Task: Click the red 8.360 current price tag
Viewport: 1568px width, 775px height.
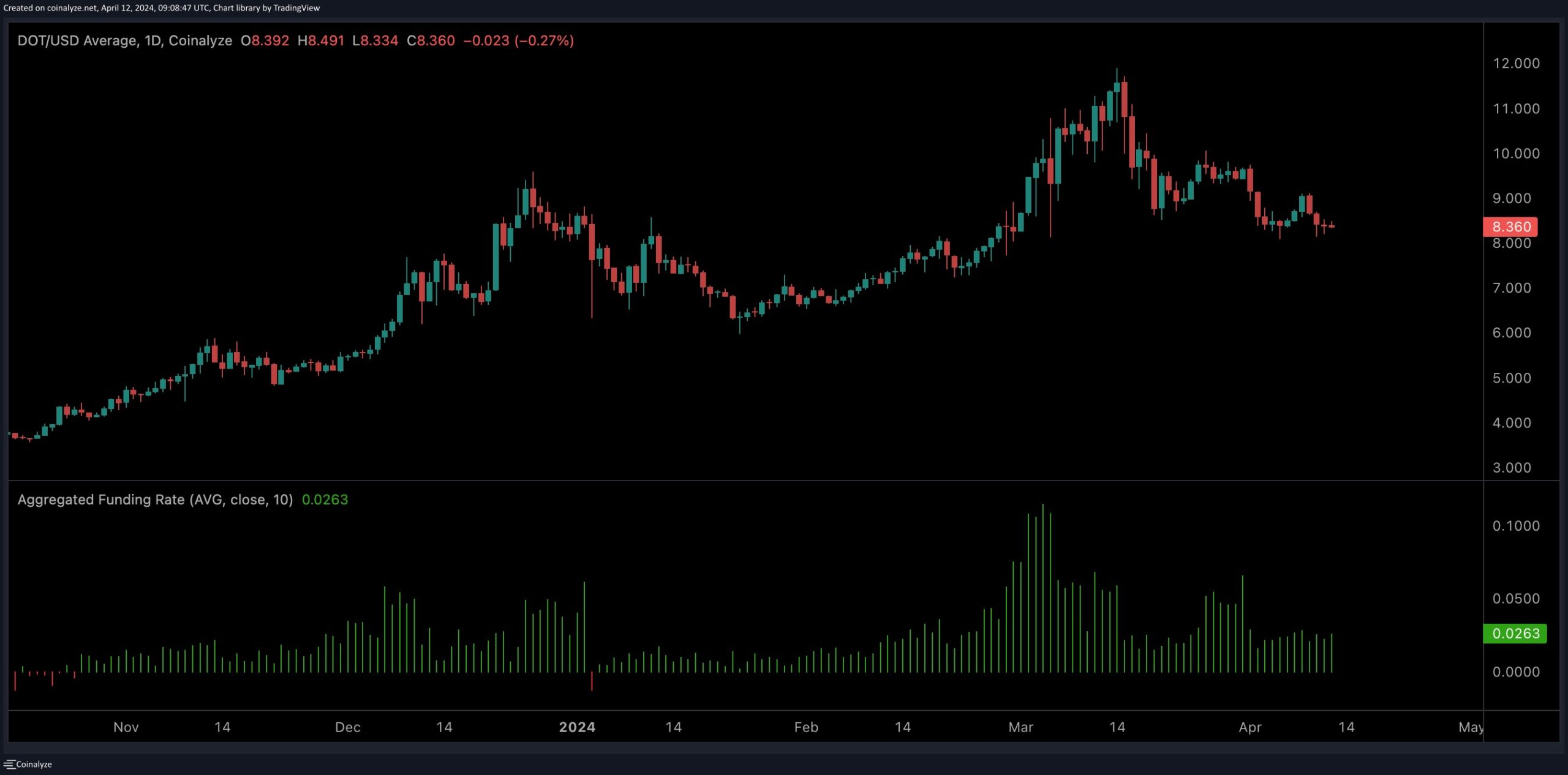Action: (1510, 227)
